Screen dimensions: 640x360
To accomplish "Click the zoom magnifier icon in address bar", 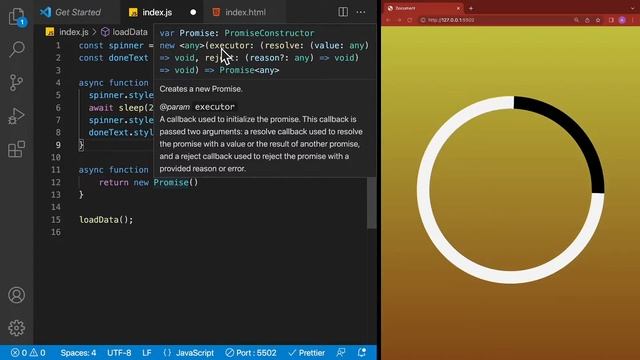I will (576, 20).
